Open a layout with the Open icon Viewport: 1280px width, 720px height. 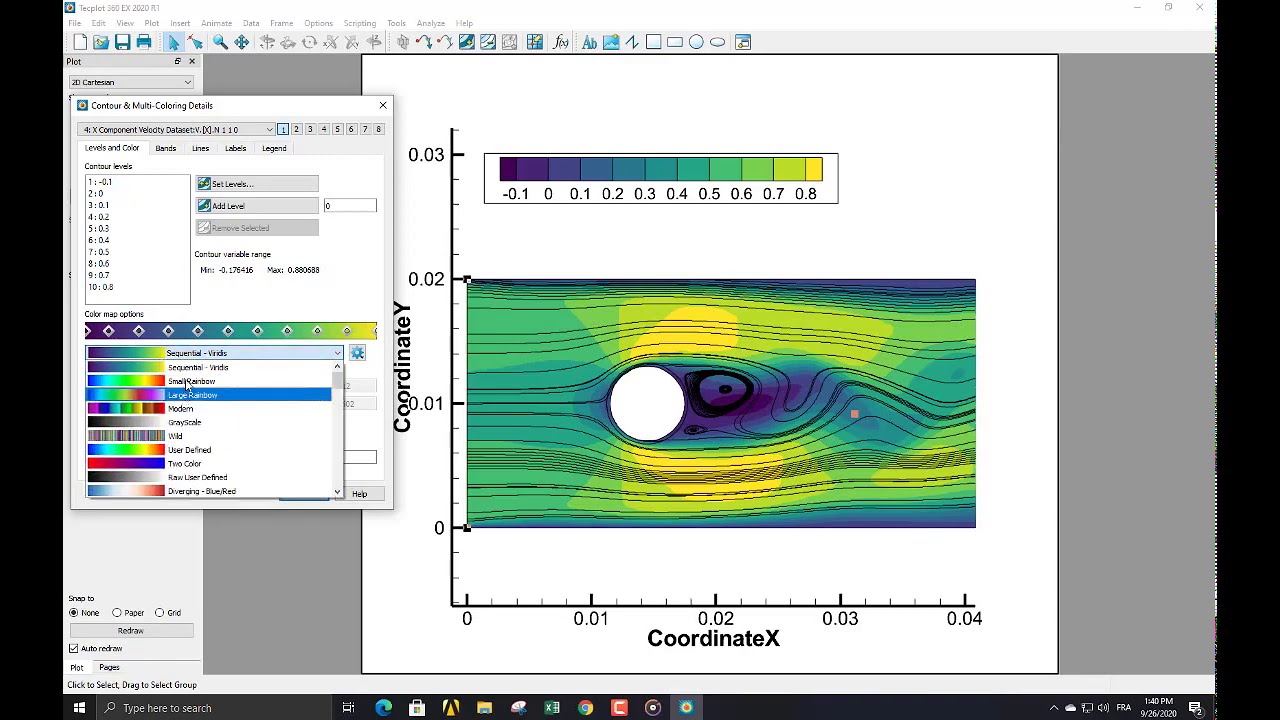pos(101,42)
